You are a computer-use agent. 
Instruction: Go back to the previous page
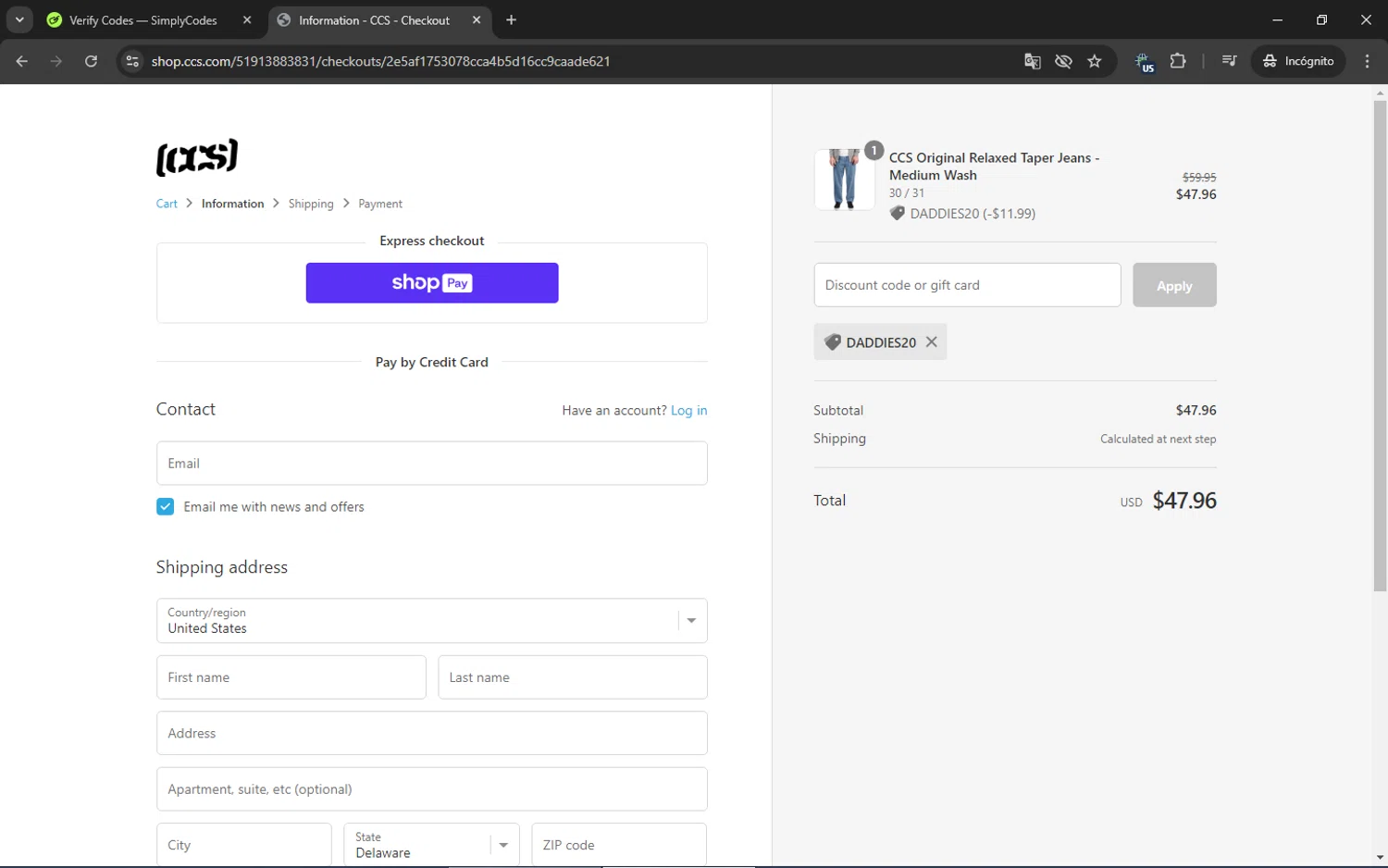click(x=22, y=61)
